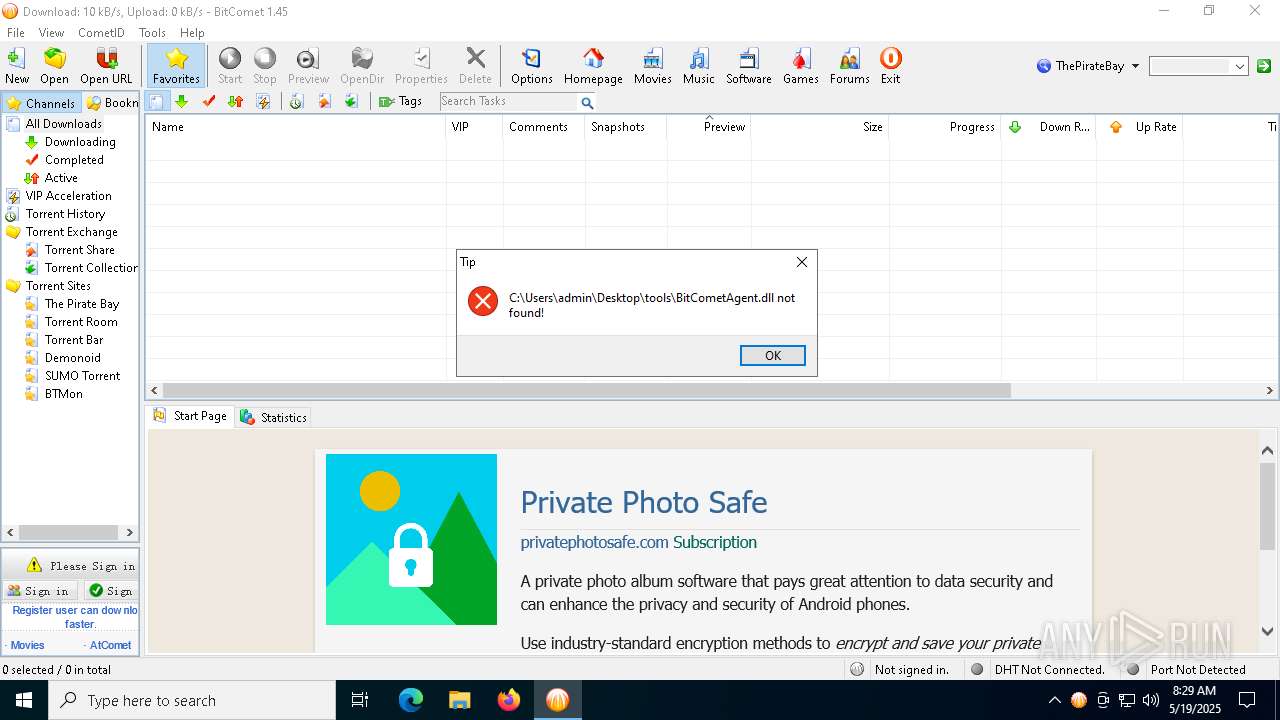
Task: Click the OpenDir toolbar button
Action: 362,66
